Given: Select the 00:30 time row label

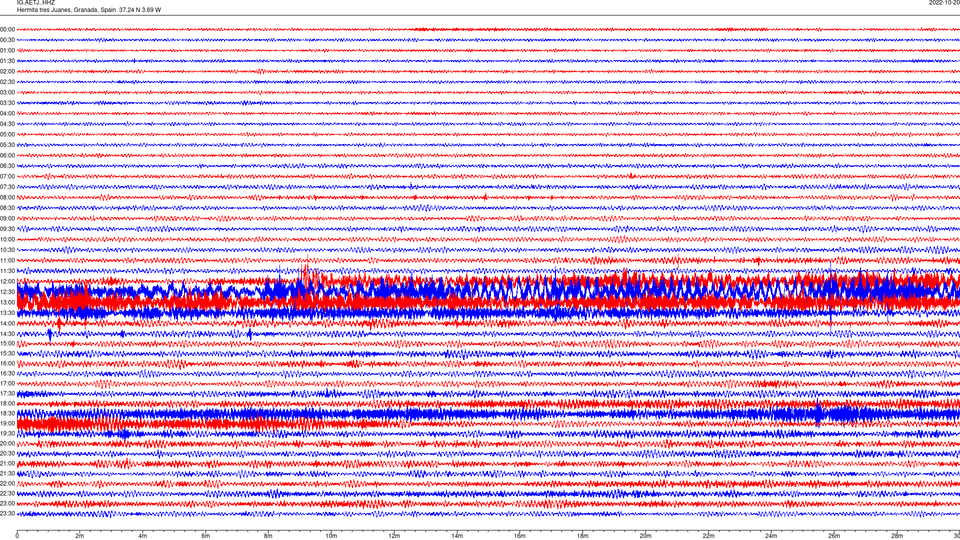Looking at the screenshot, I should coord(7,40).
